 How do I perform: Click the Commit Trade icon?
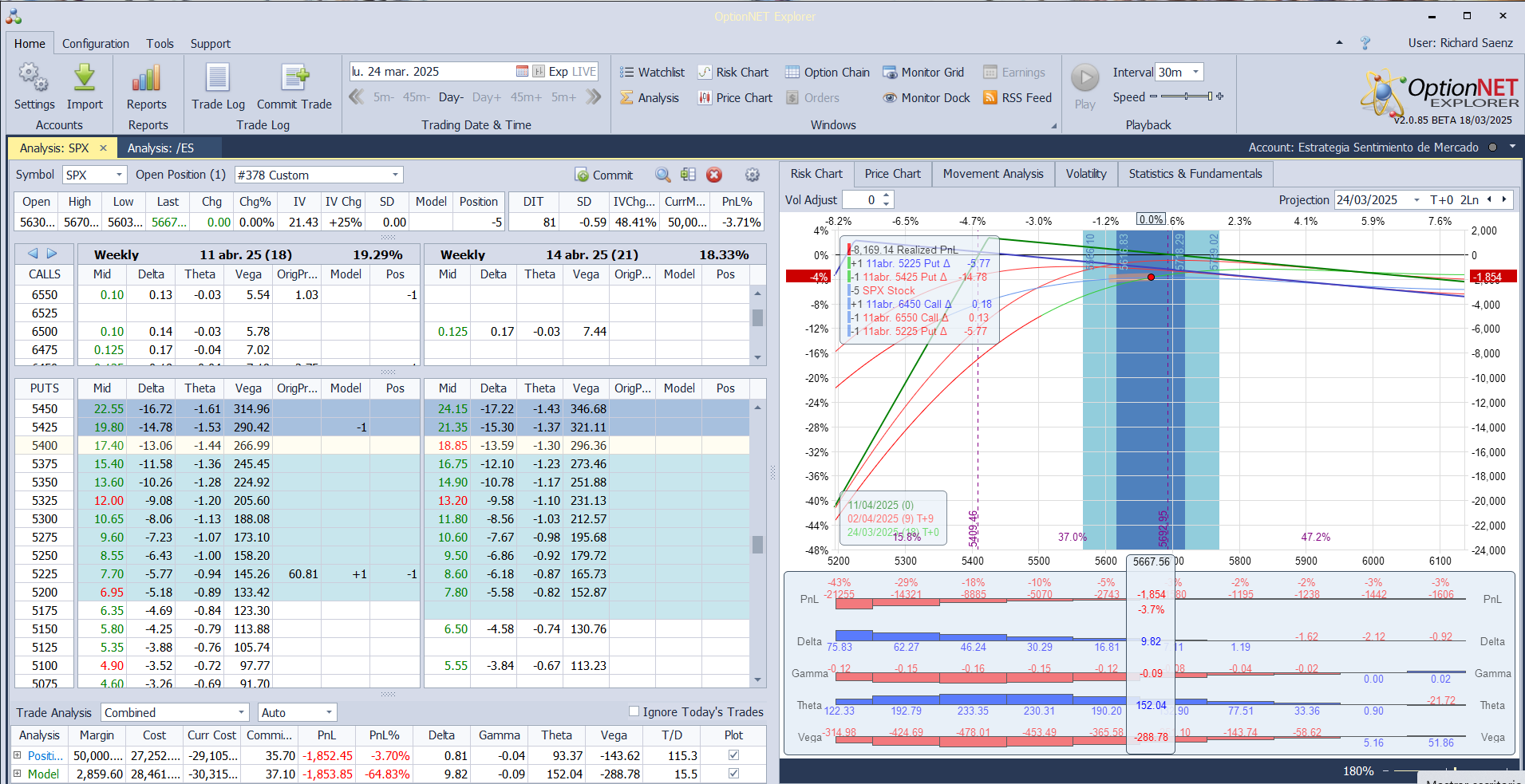tap(294, 77)
